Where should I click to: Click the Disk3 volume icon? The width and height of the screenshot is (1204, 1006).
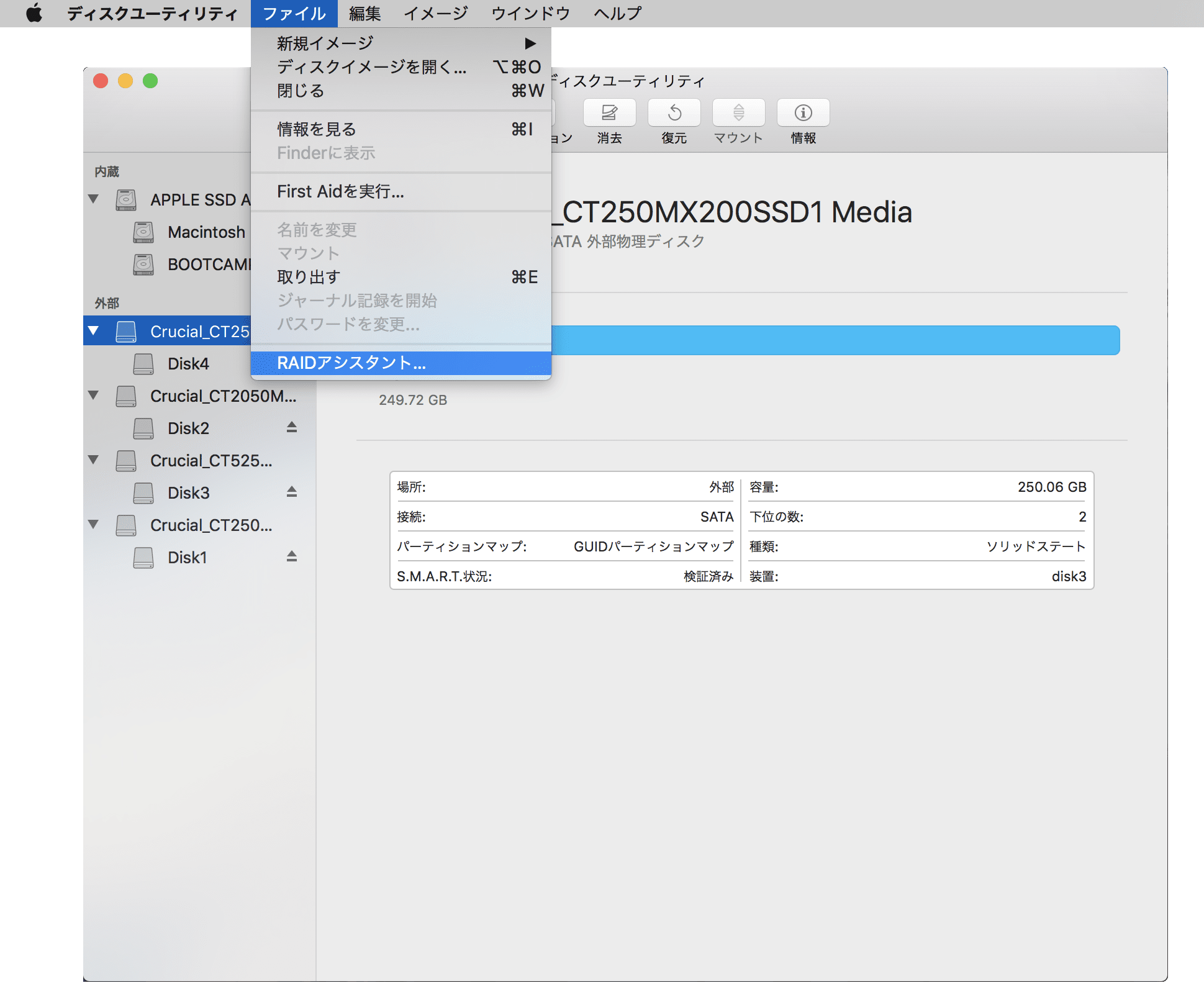pos(143,493)
